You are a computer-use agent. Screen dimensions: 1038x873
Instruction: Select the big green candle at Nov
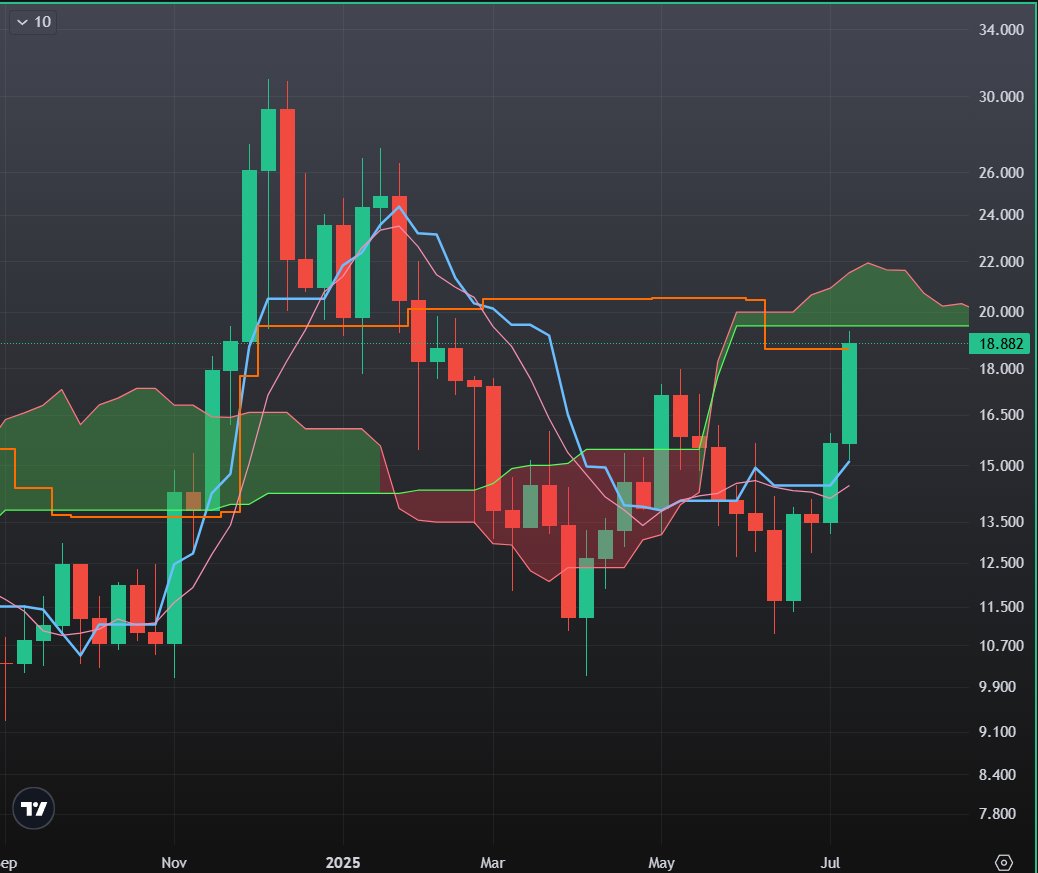point(174,568)
